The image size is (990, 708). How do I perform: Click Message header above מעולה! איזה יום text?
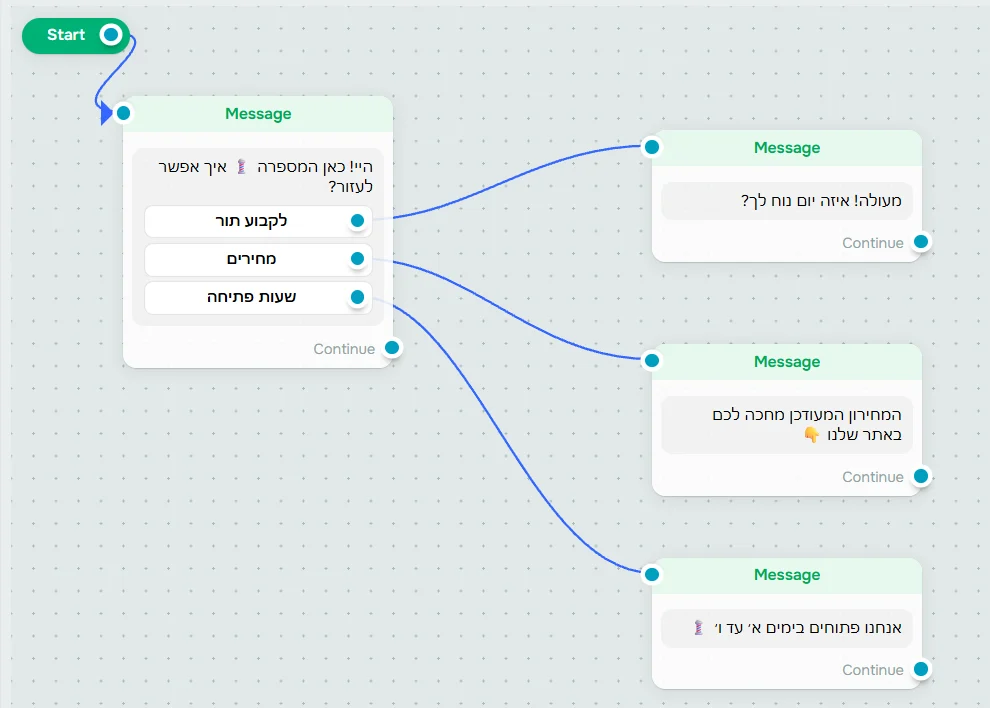(787, 148)
